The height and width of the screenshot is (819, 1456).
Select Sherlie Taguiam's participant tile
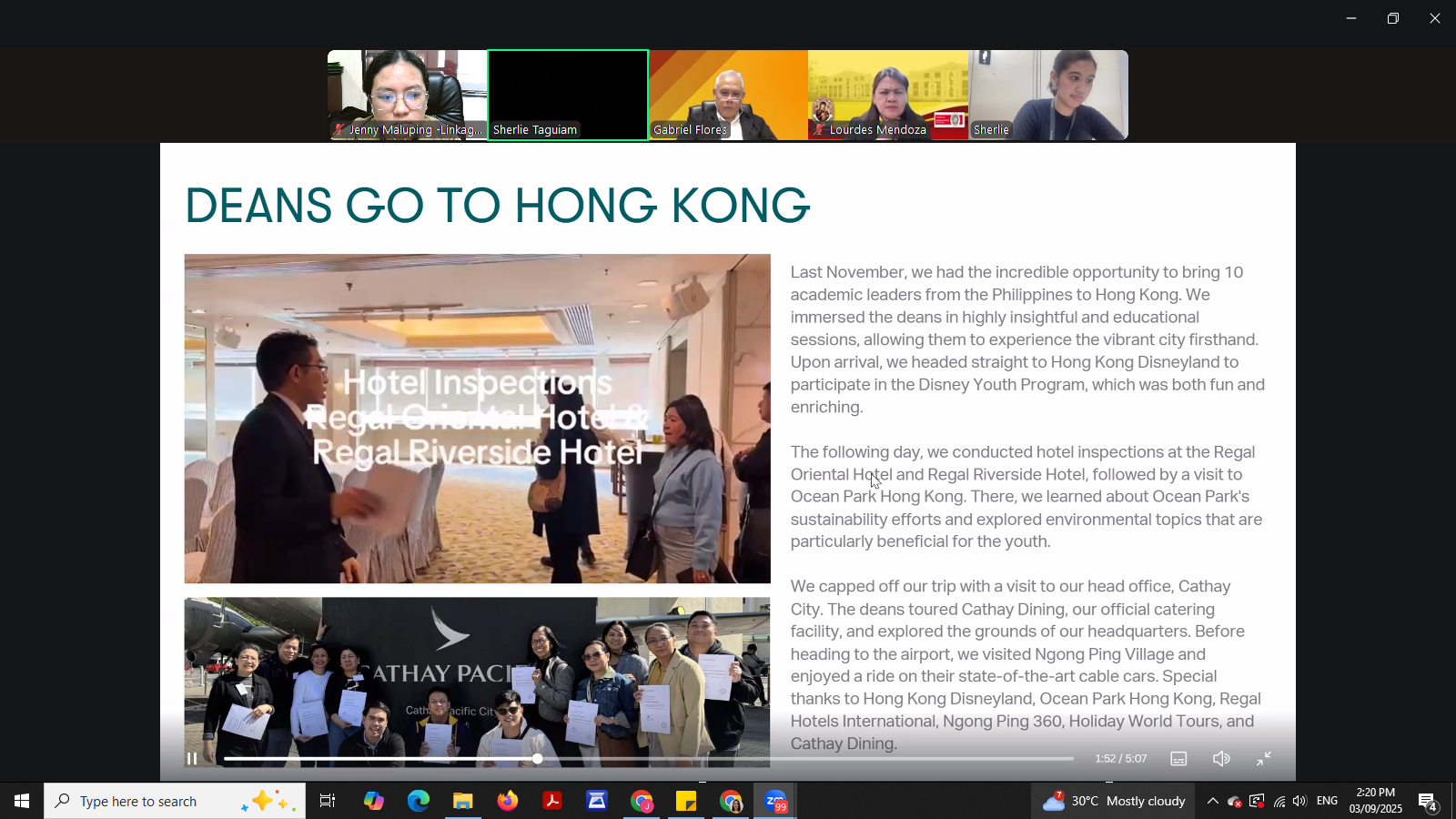[x=568, y=95]
